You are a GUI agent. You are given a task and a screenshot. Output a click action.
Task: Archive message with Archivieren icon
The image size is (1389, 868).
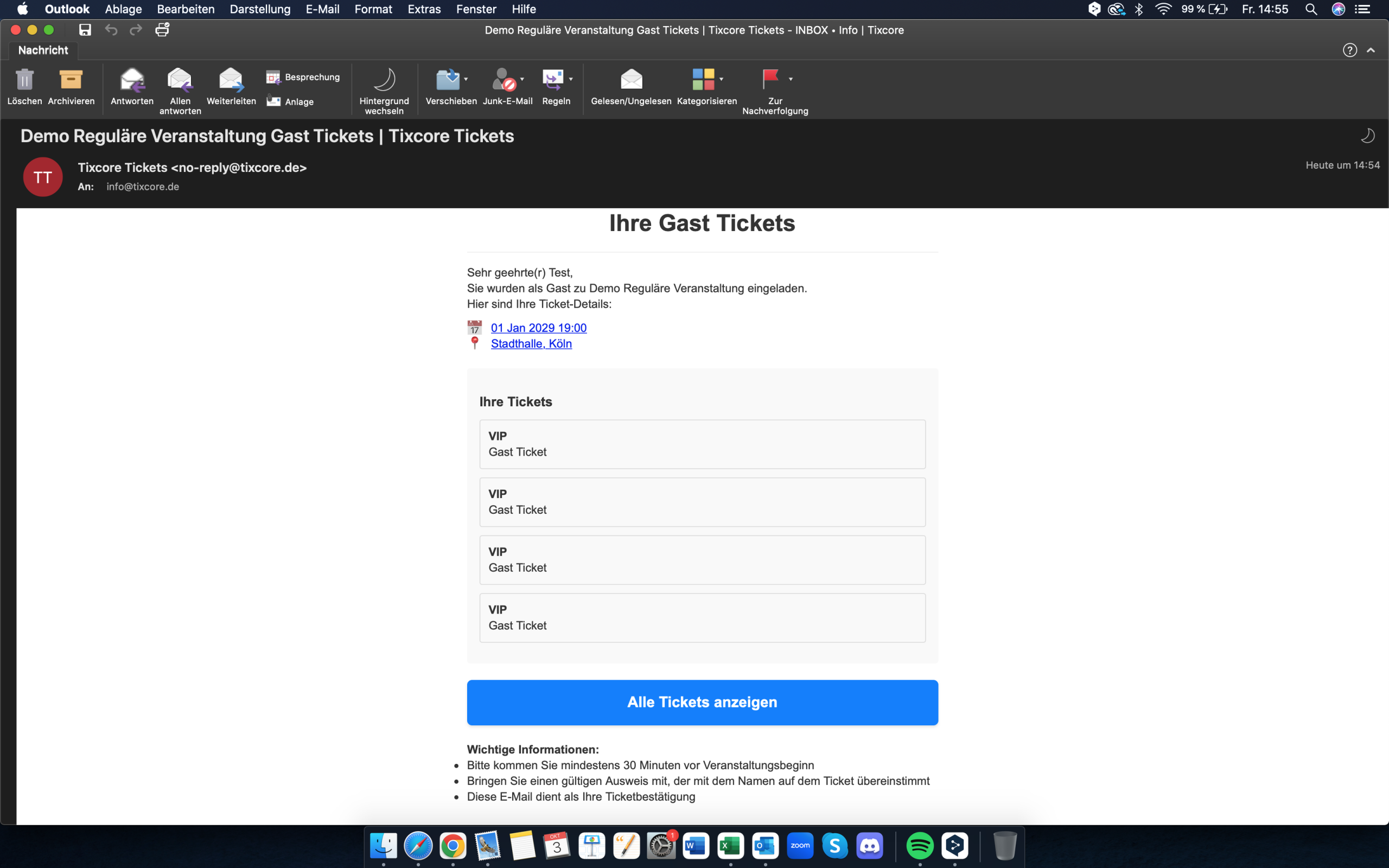click(71, 79)
